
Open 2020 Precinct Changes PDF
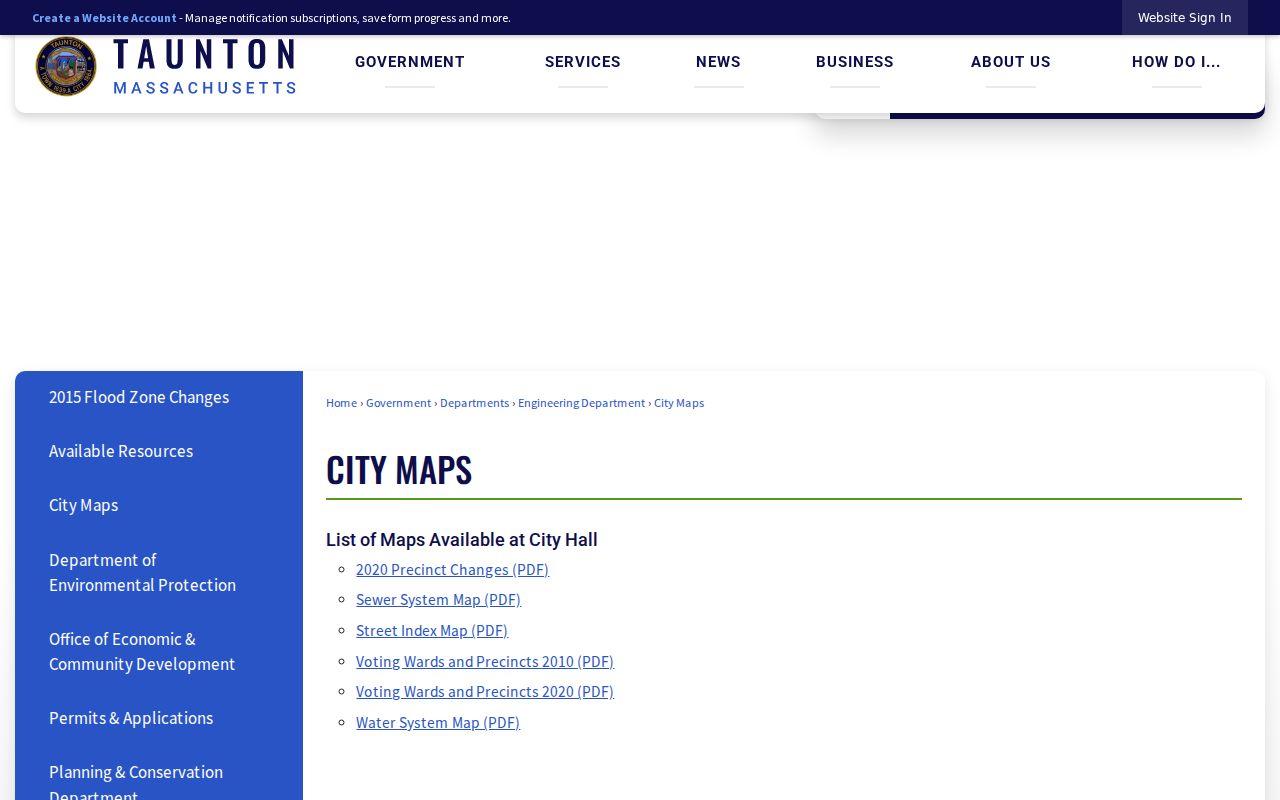click(x=452, y=570)
